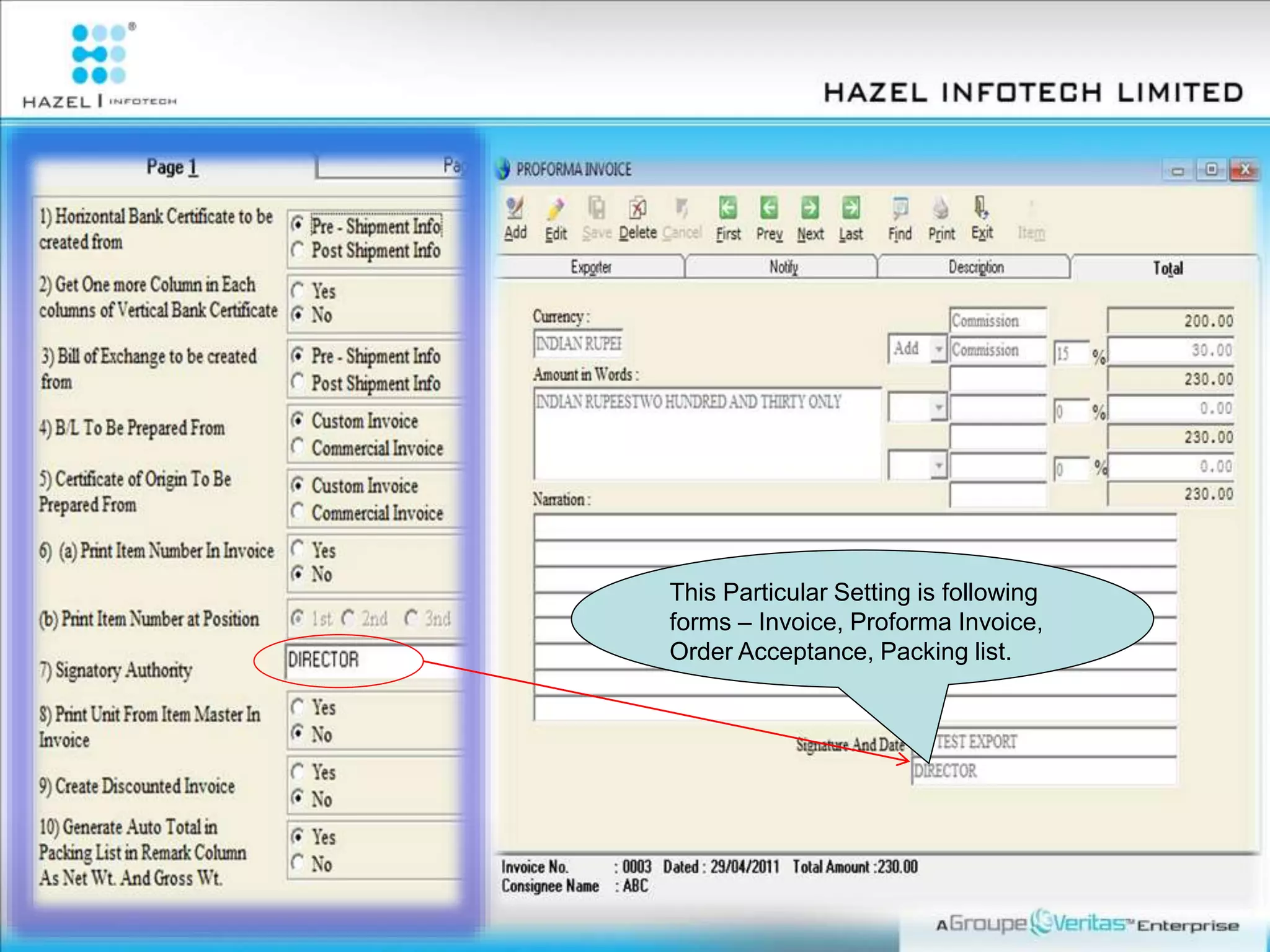Screen dimensions: 1270x952
Task: Click the 200.00 total amount field
Action: [x=1171, y=320]
